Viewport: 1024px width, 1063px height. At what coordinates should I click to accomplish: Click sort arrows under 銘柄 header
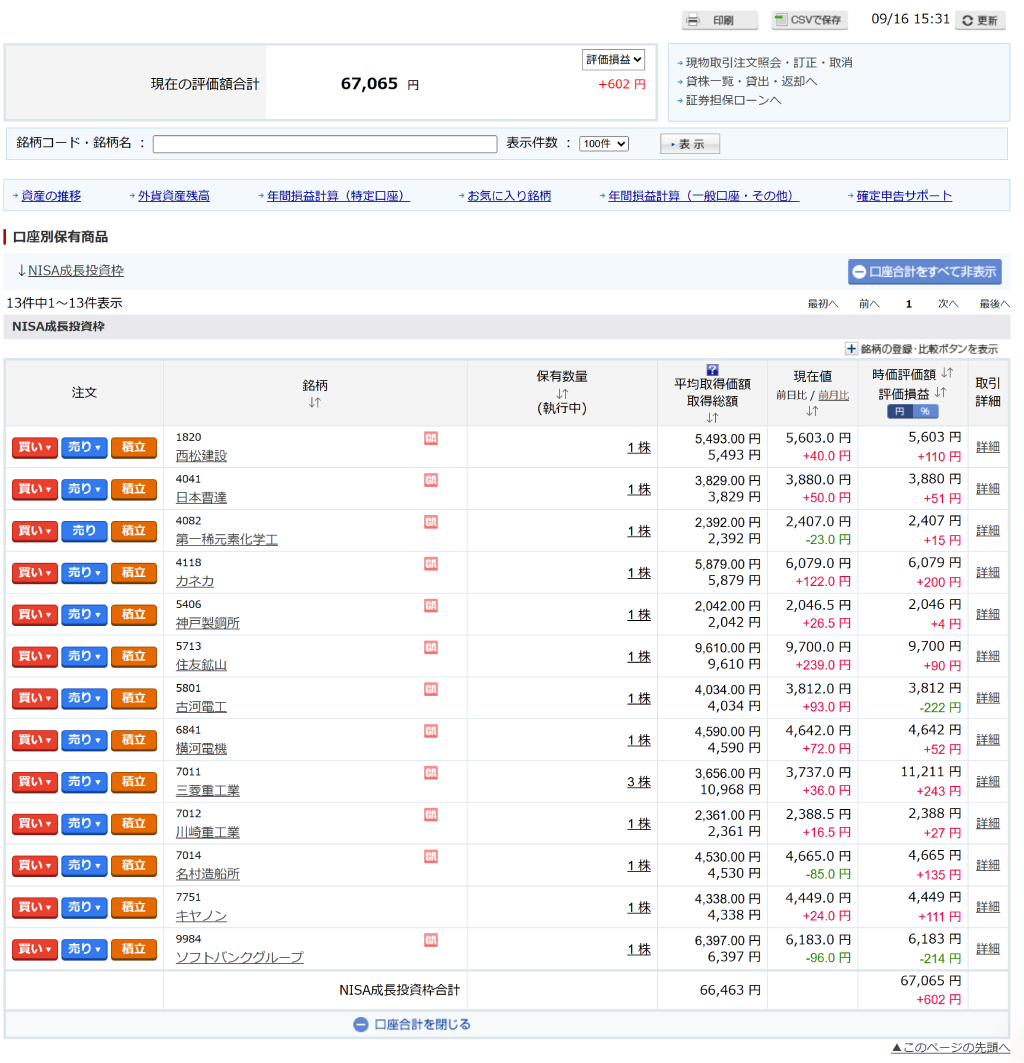[315, 403]
